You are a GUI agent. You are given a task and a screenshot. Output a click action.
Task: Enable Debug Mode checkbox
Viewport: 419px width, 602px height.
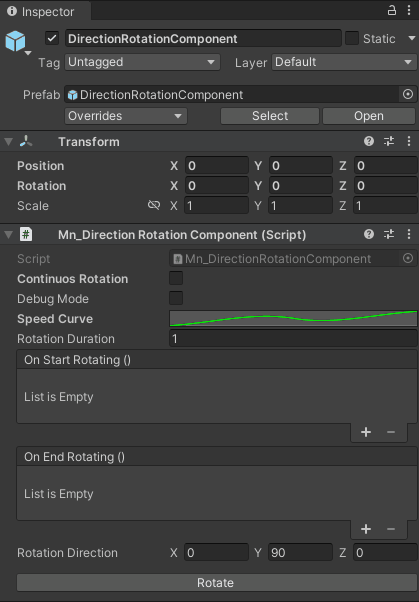coord(176,298)
